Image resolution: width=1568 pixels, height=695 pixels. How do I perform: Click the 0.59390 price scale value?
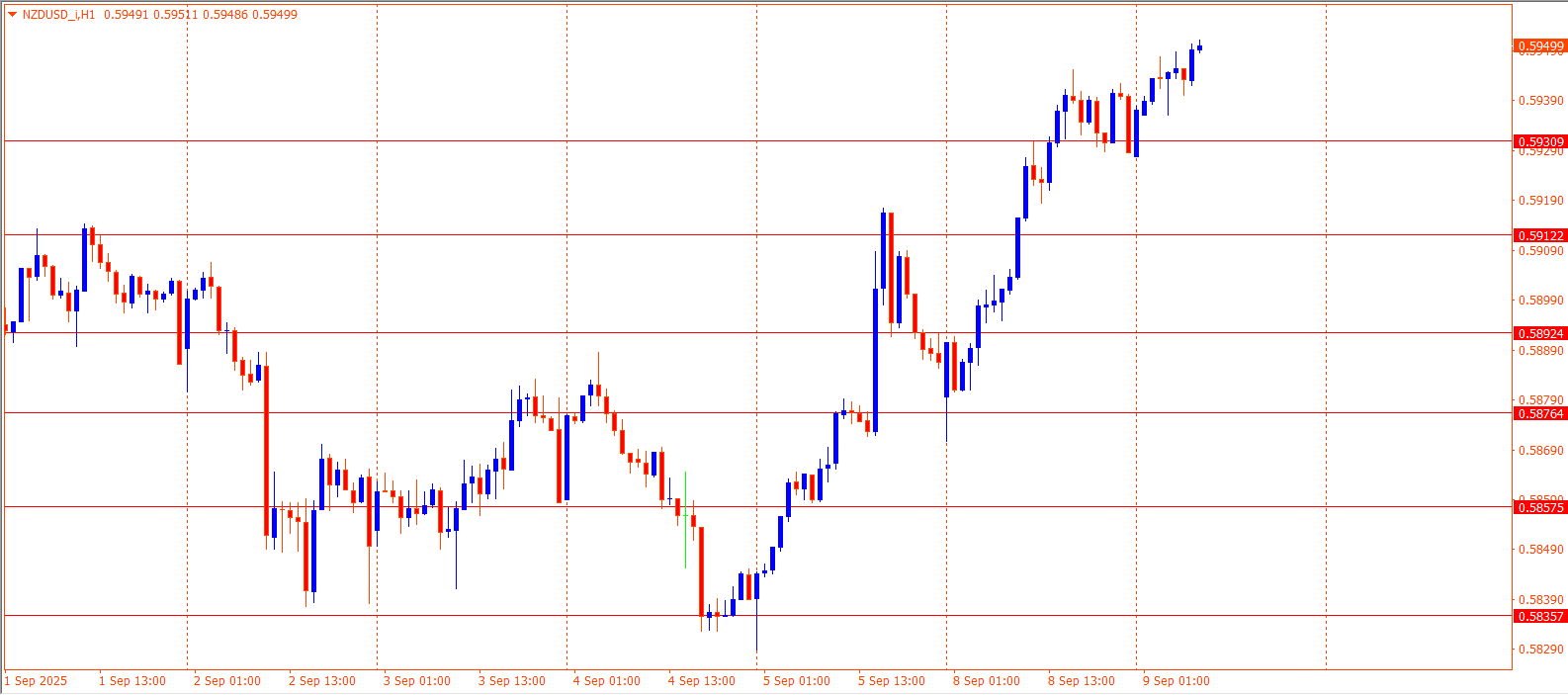(x=1541, y=101)
